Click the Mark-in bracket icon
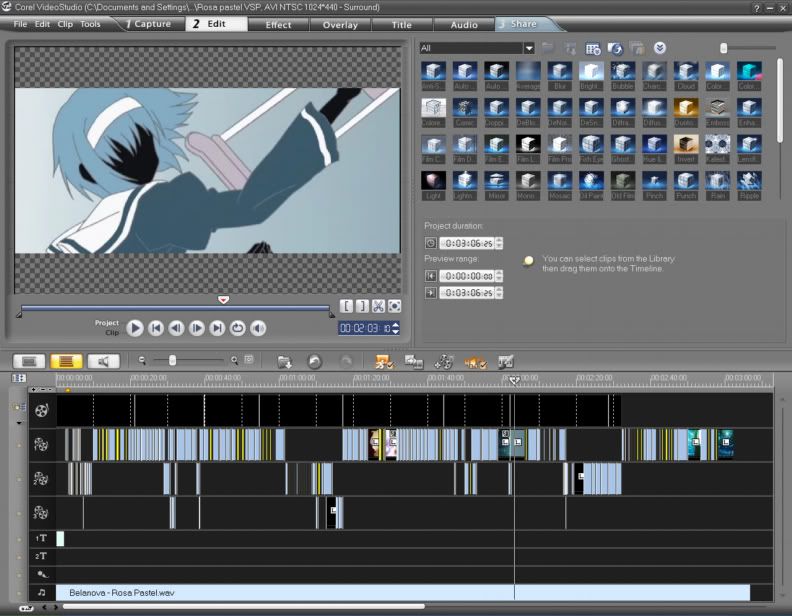 coord(346,306)
